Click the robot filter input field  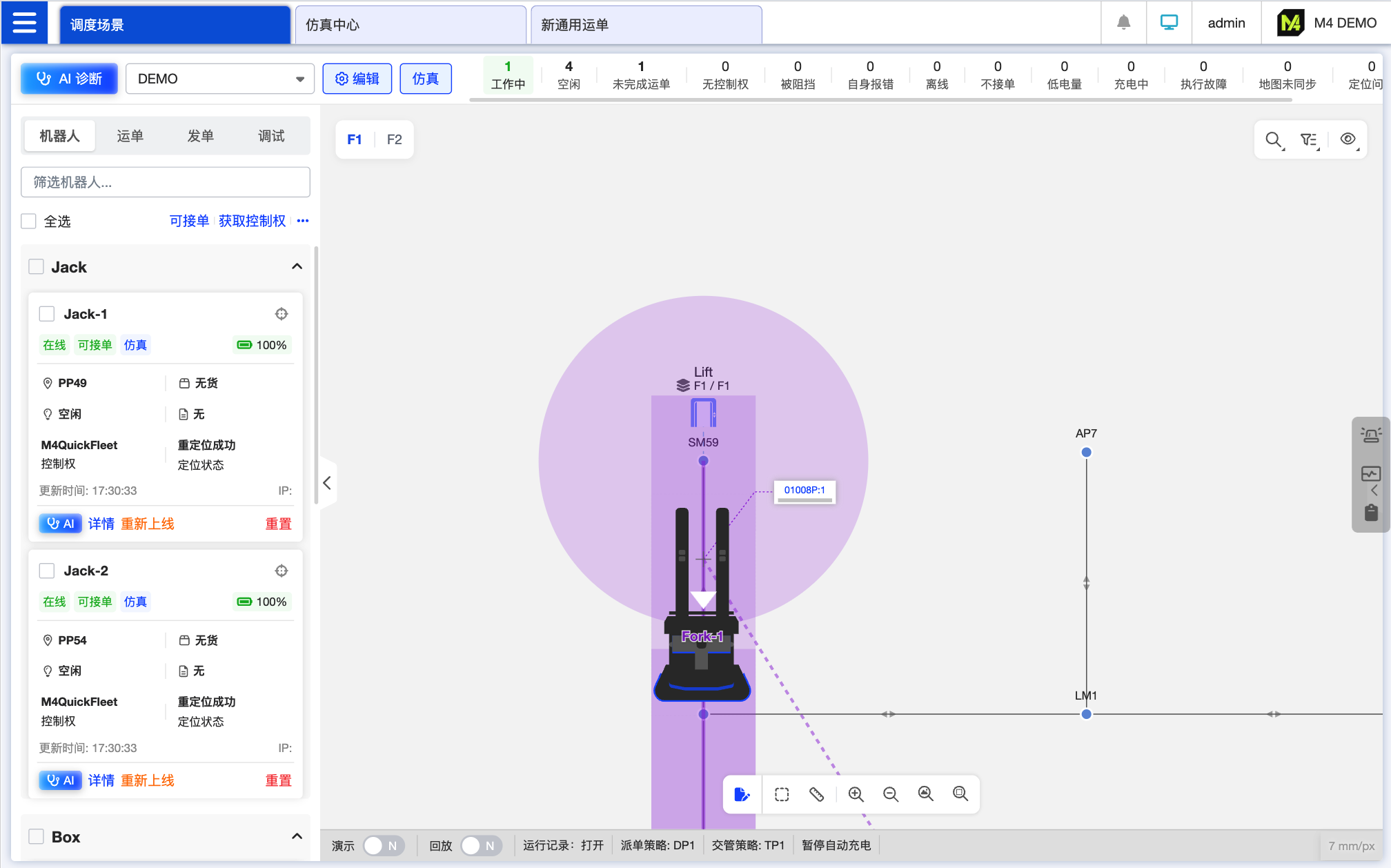point(166,182)
